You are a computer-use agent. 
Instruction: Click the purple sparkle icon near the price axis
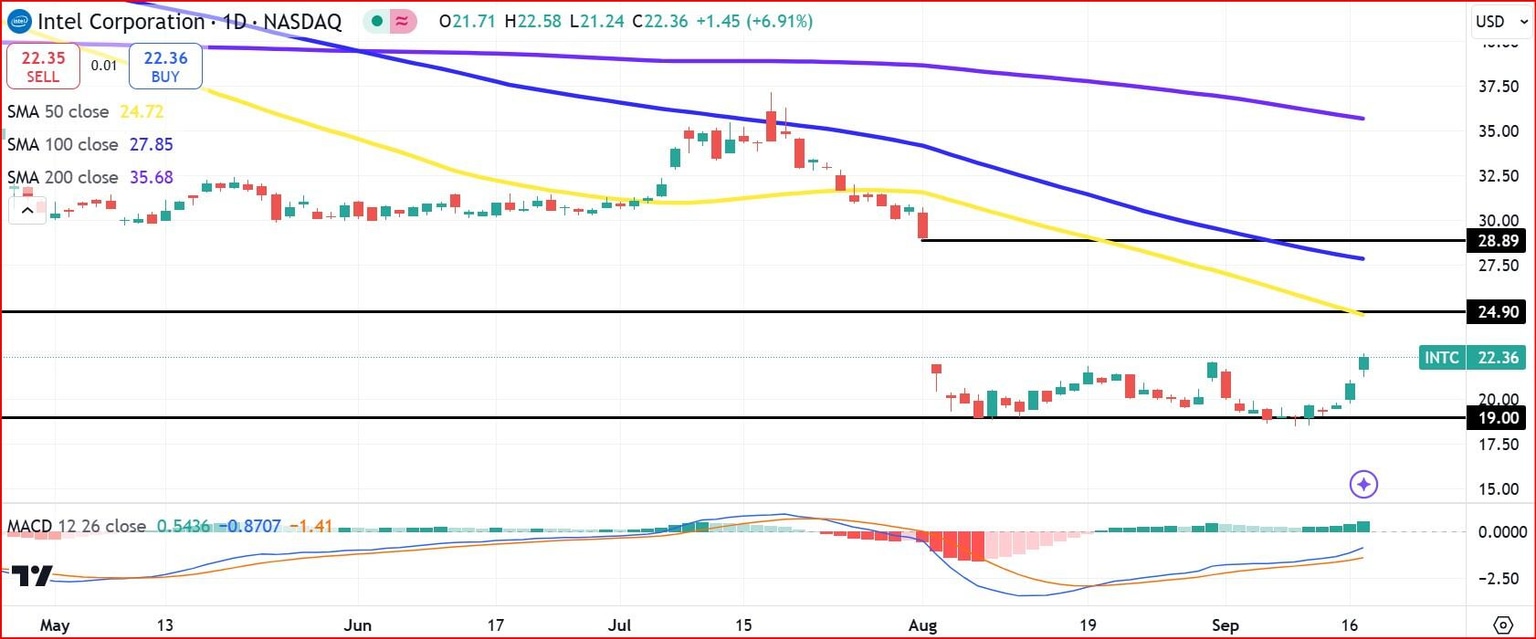(x=1364, y=485)
